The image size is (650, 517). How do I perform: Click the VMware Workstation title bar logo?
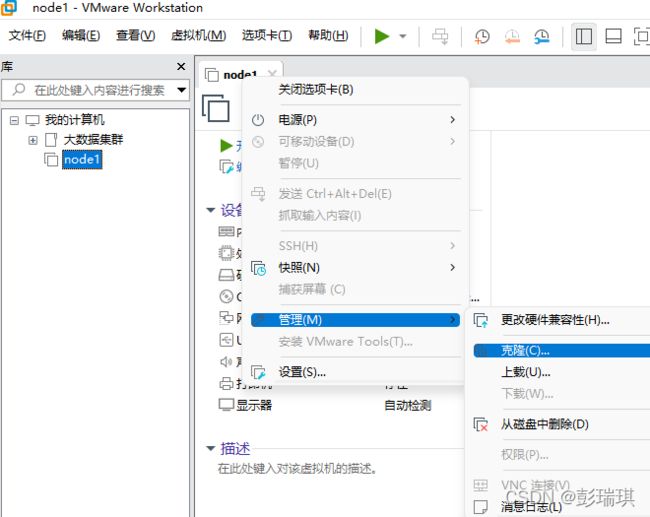[x=9, y=7]
